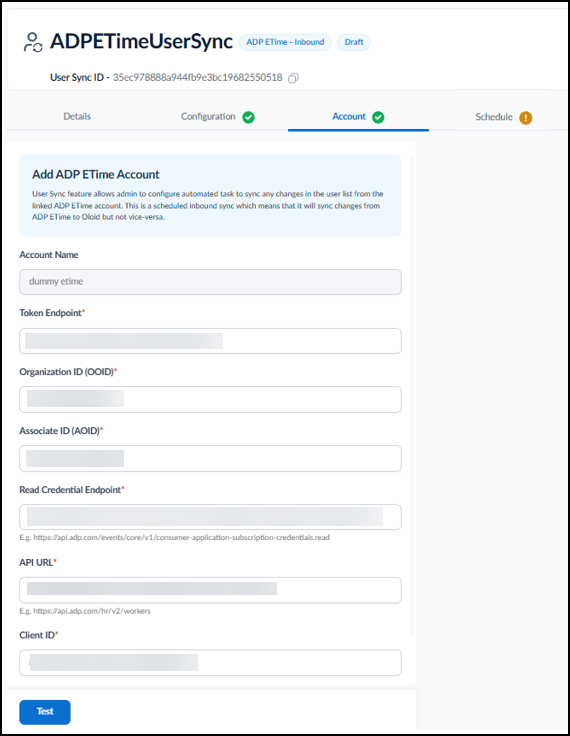570x736 pixels.
Task: Click the Account Name field
Action: pyautogui.click(x=210, y=282)
